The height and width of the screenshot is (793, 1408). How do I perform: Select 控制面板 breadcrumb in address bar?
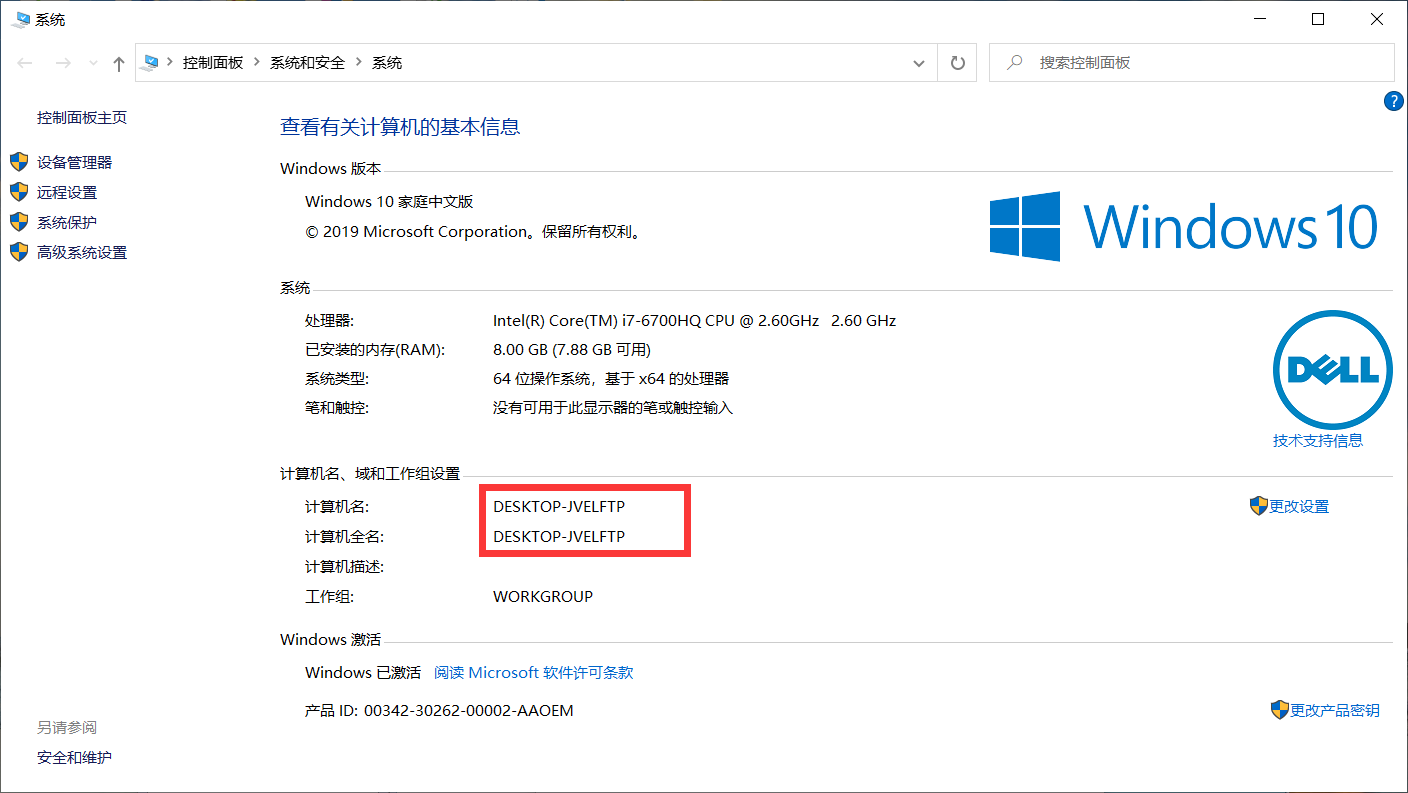pyautogui.click(x=213, y=62)
